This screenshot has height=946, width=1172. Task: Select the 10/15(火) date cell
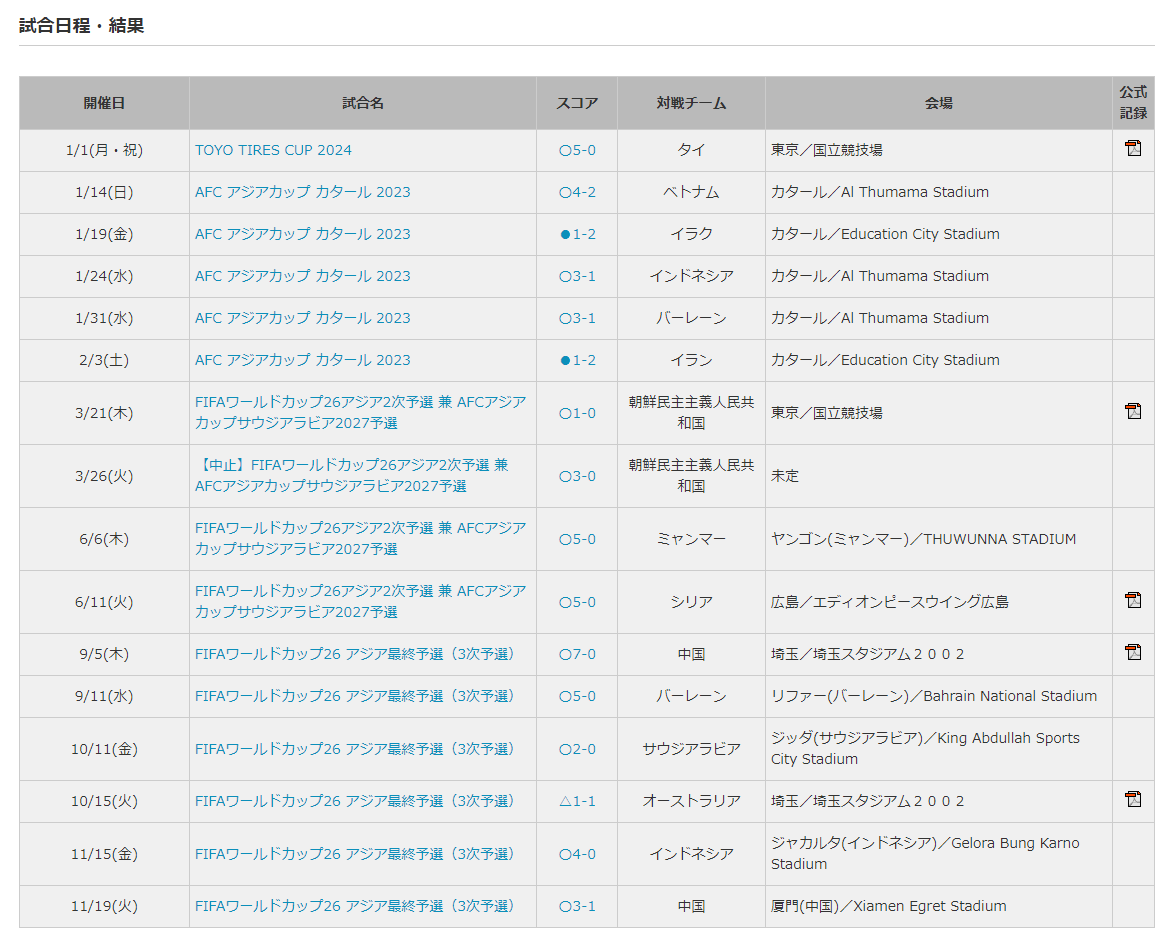tap(104, 801)
